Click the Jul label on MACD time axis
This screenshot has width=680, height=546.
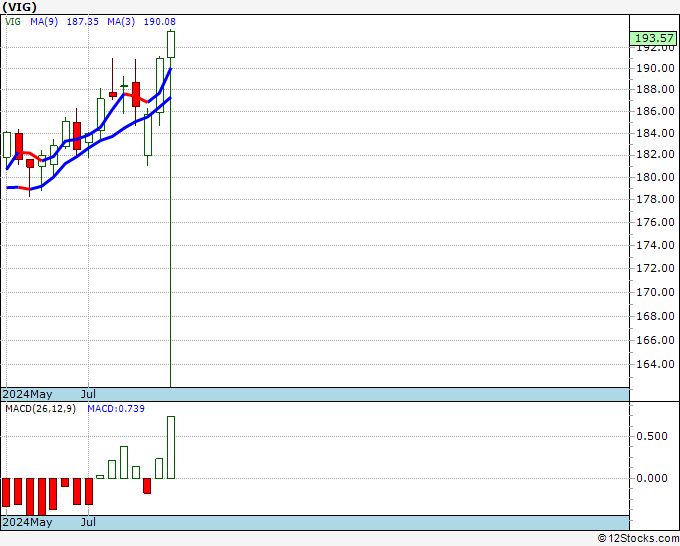pos(88,522)
